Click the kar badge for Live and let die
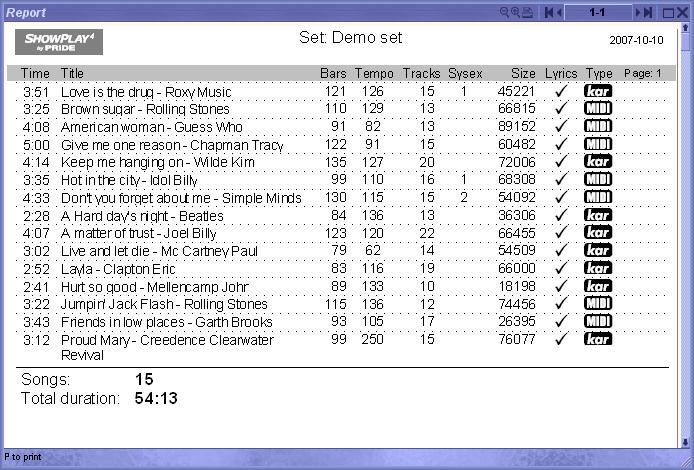The height and width of the screenshot is (470, 694). pos(598,250)
